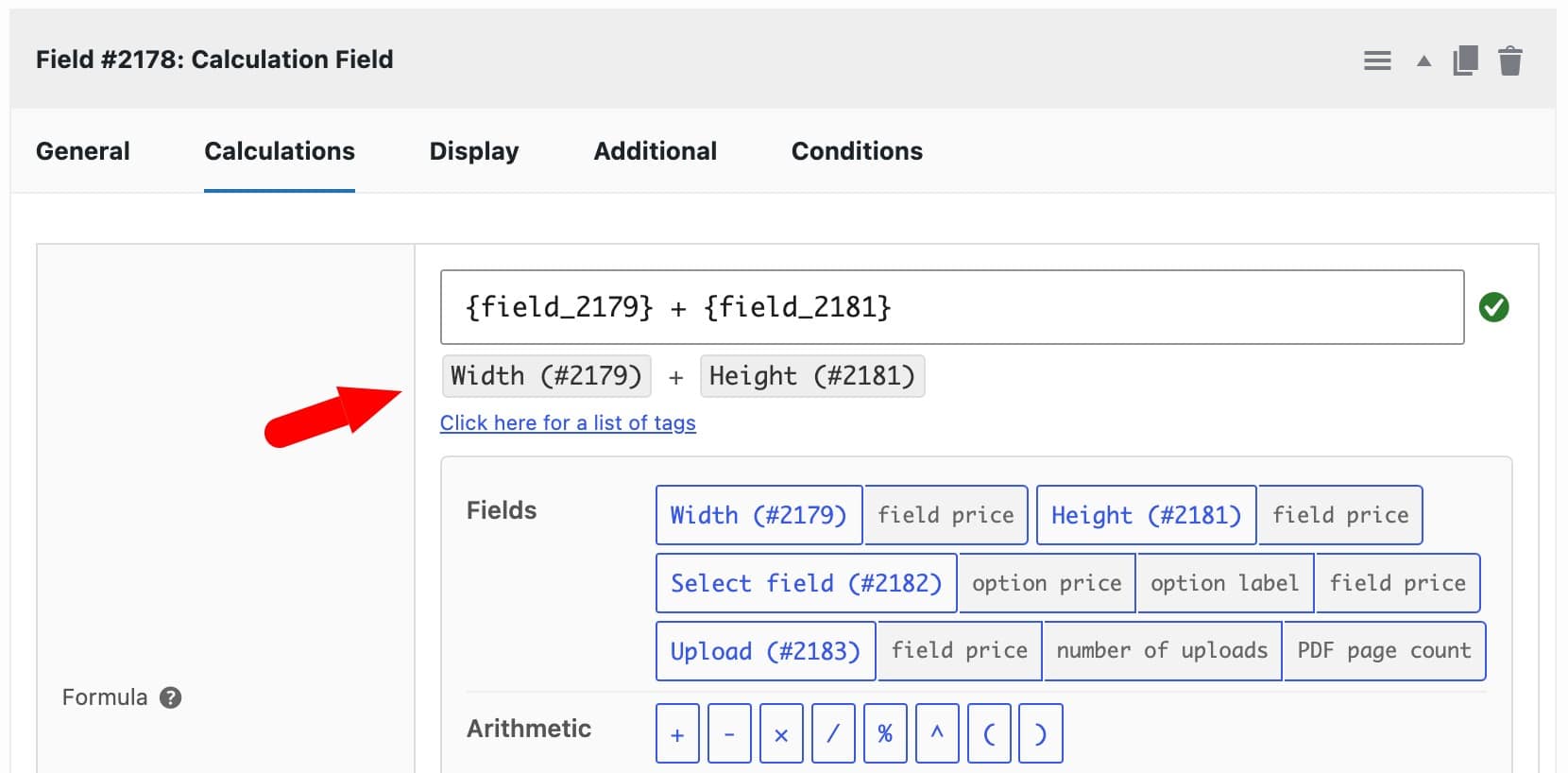Insert Upload (#2183) tag
Screen dimensions: 1568x773
[x=765, y=651]
